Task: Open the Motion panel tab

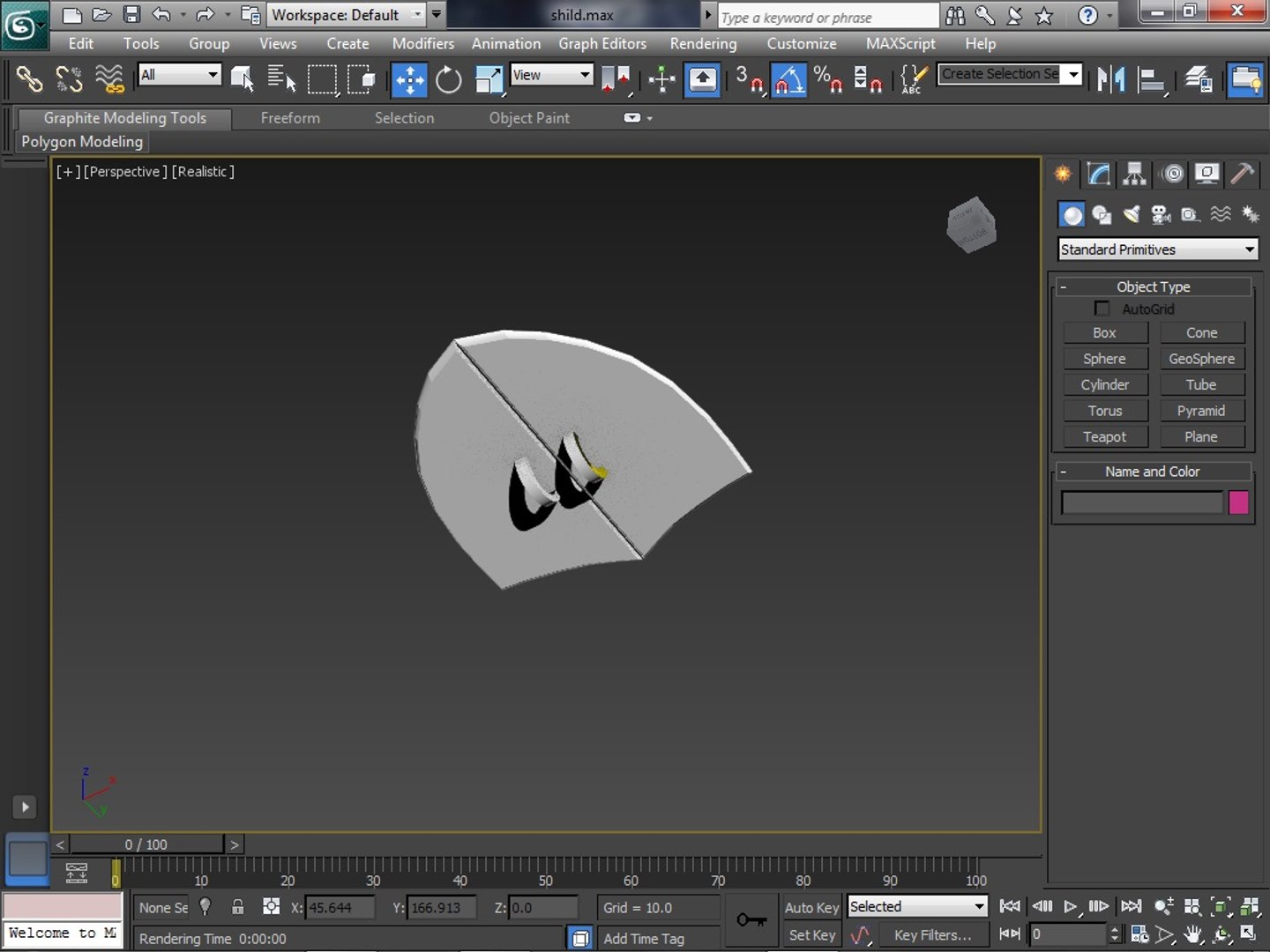Action: pyautogui.click(x=1172, y=174)
